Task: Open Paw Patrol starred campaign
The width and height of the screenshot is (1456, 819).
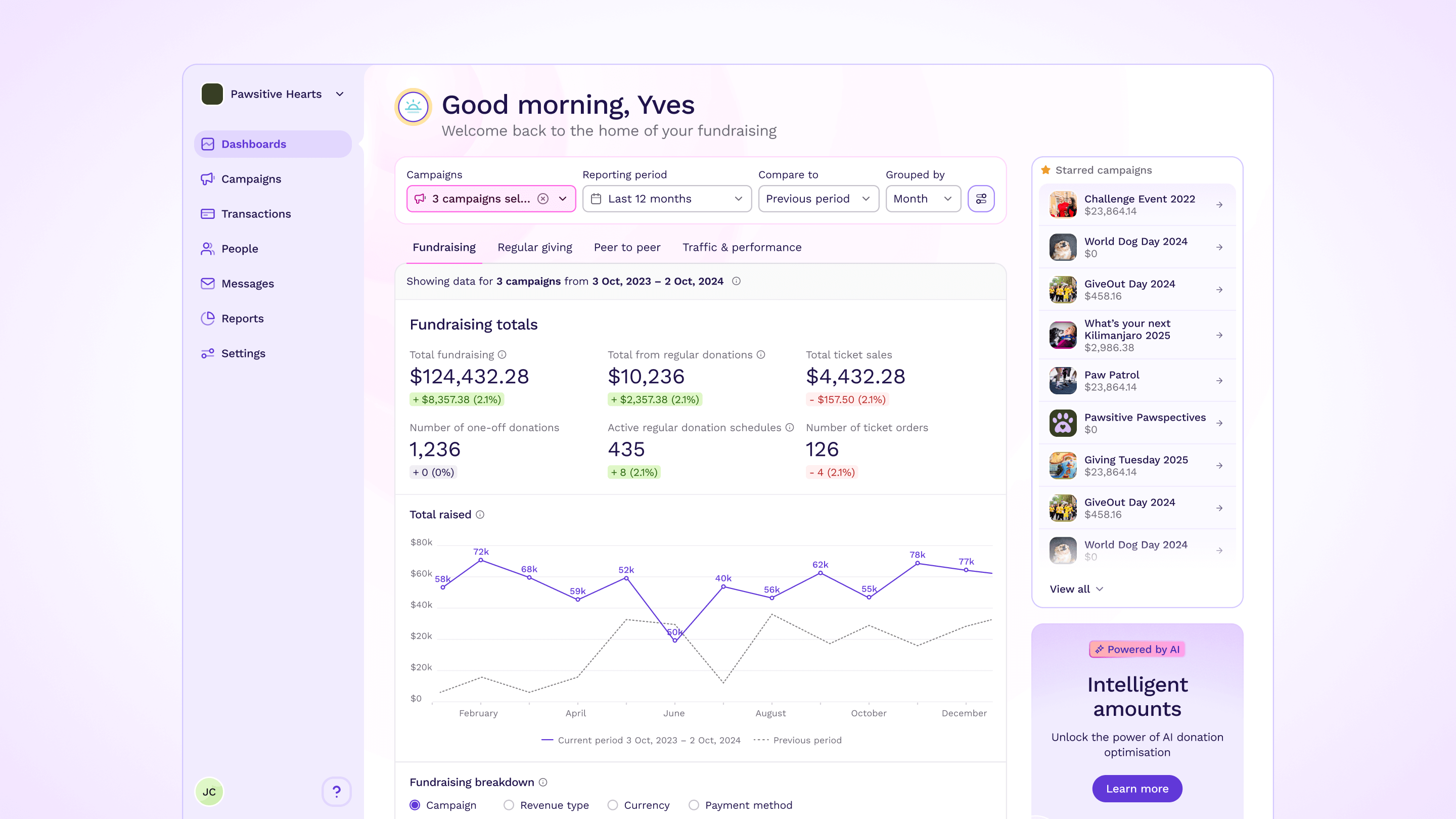Action: click(x=1136, y=381)
